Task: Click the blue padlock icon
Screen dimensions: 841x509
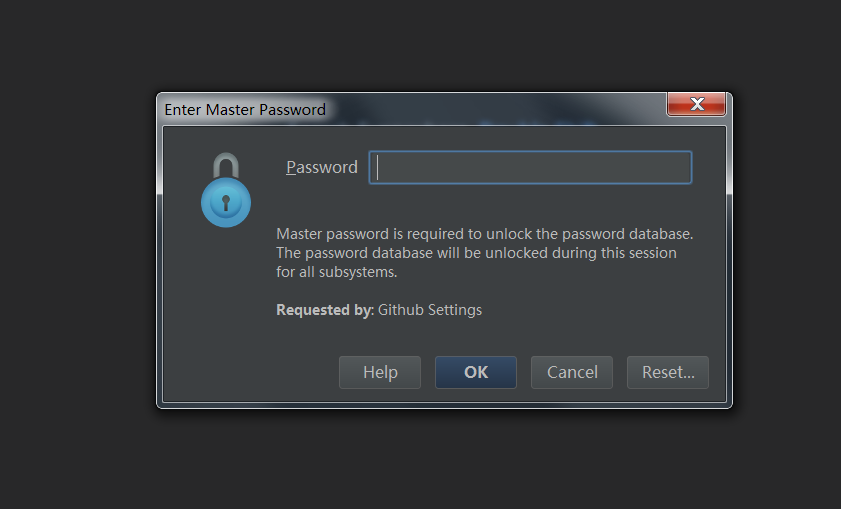Action: click(x=226, y=190)
